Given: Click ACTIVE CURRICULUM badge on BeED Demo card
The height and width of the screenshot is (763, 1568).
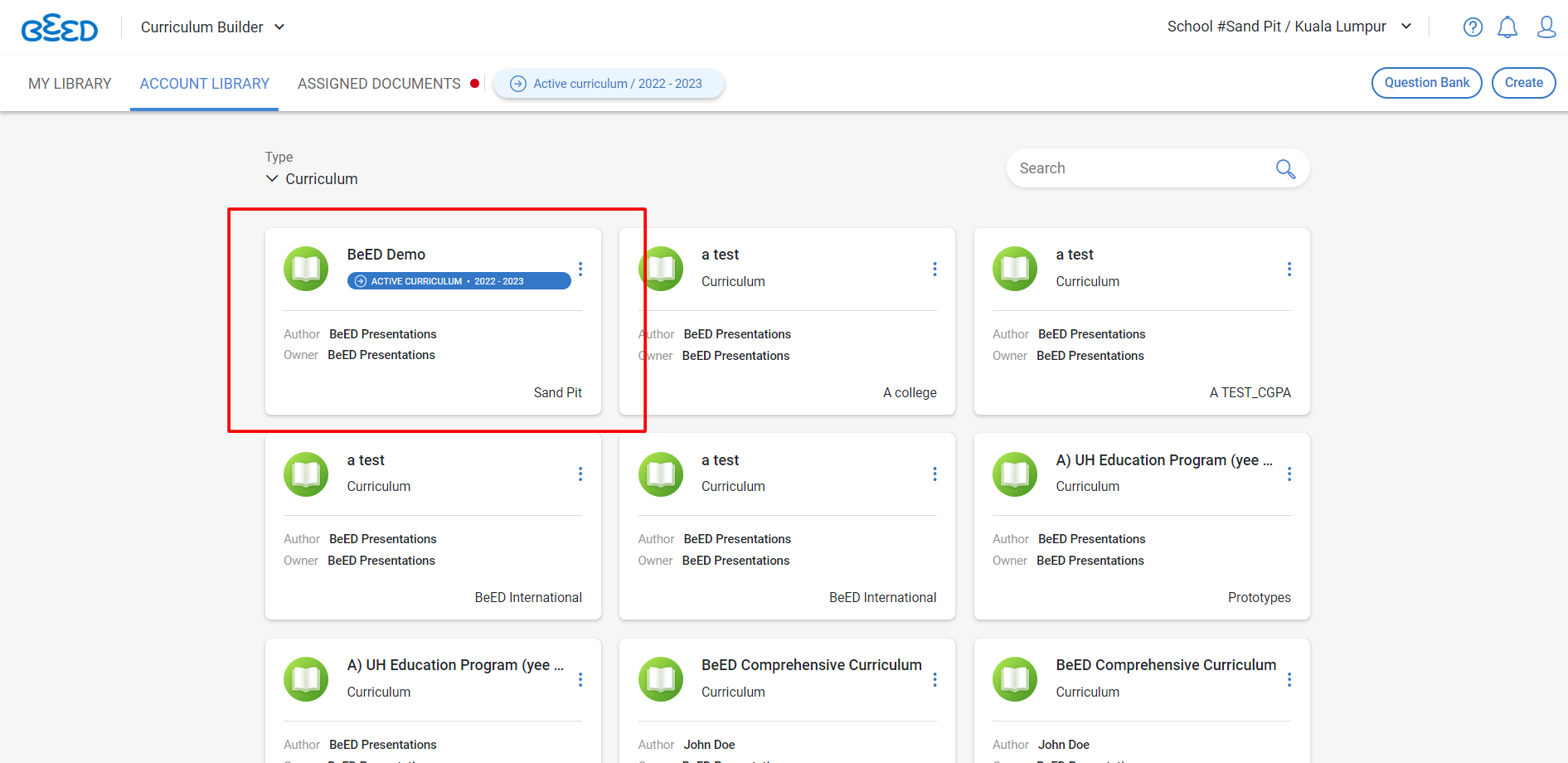Looking at the screenshot, I should 459,281.
